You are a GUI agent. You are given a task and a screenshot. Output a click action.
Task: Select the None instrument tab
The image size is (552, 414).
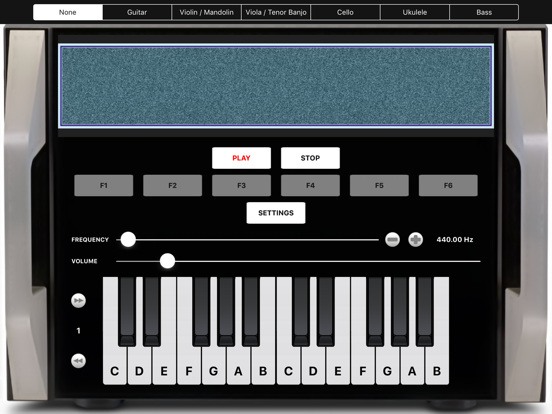(68, 12)
